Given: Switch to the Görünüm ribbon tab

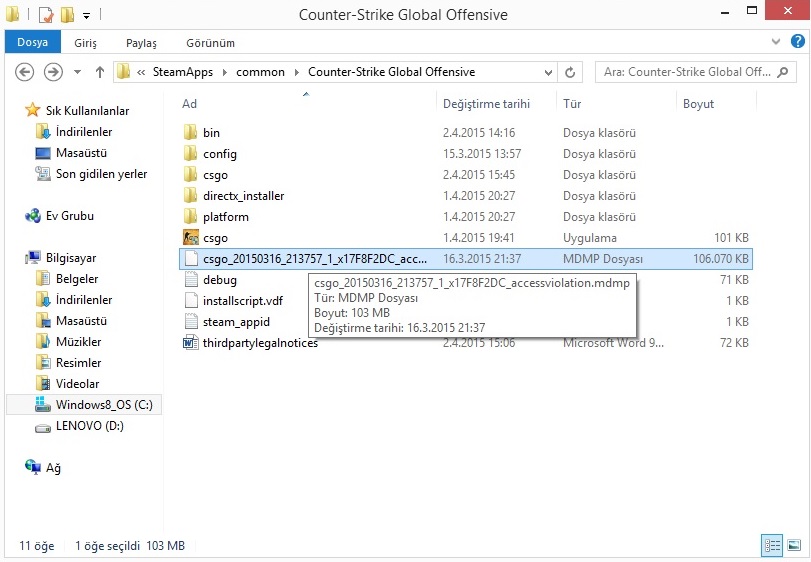Looking at the screenshot, I should pyautogui.click(x=211, y=43).
